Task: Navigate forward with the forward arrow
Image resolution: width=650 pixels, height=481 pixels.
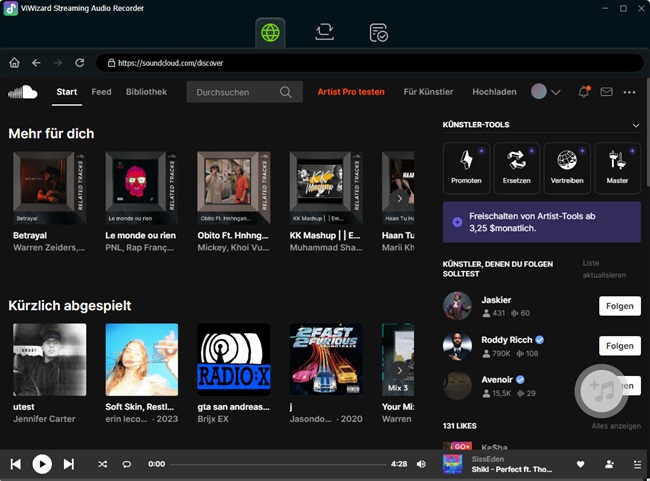Action: click(x=58, y=63)
